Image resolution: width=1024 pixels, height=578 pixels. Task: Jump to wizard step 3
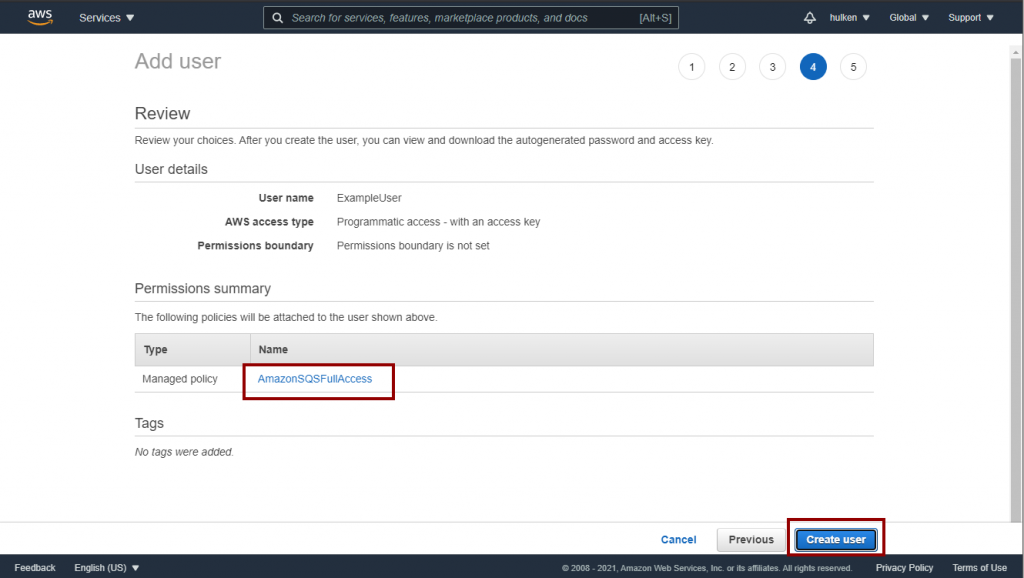tap(772, 67)
